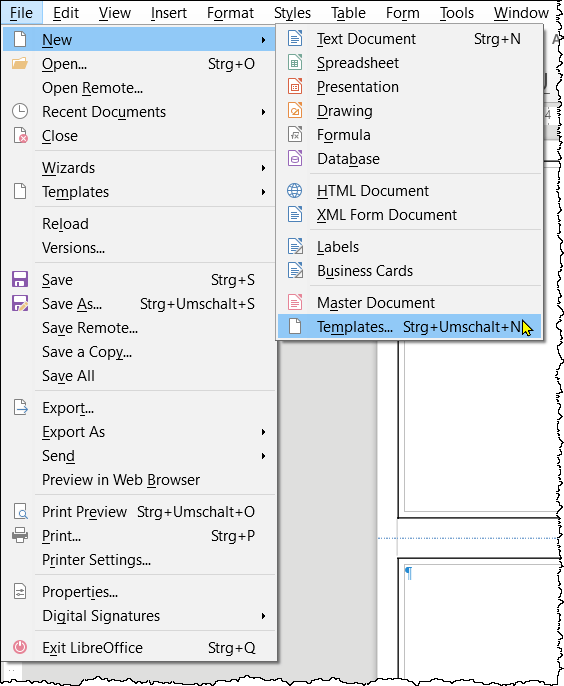Click the Export icon with arrow
This screenshot has height=686, width=564.
[x=21, y=408]
